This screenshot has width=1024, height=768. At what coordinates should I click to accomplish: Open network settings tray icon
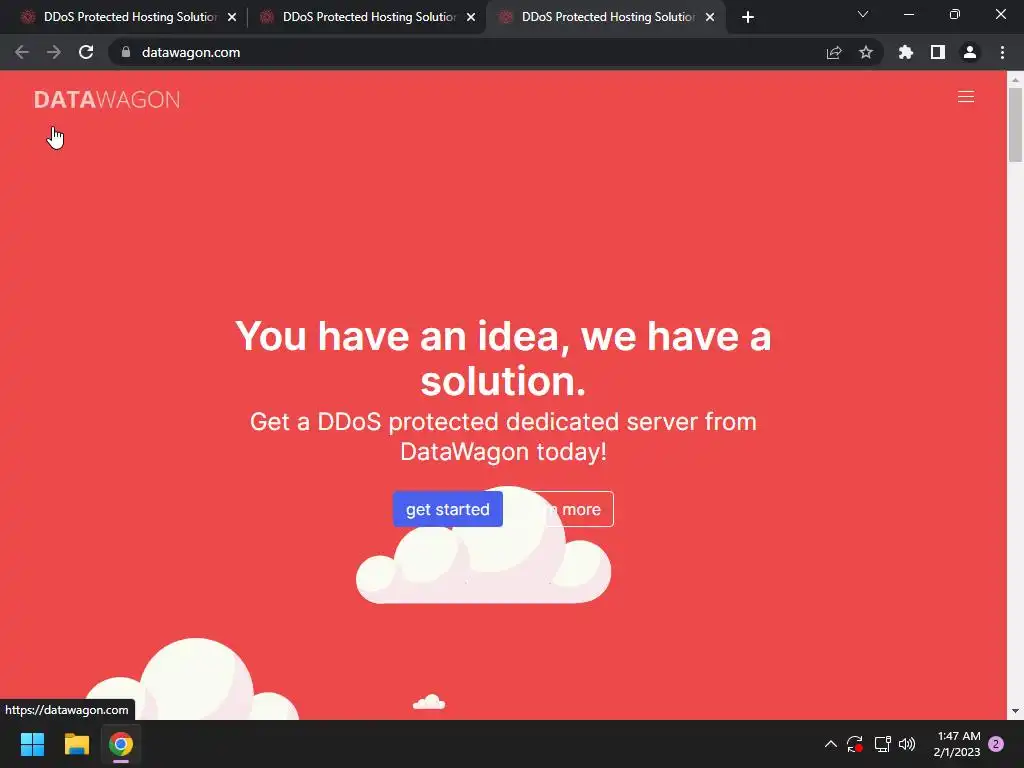click(x=882, y=744)
